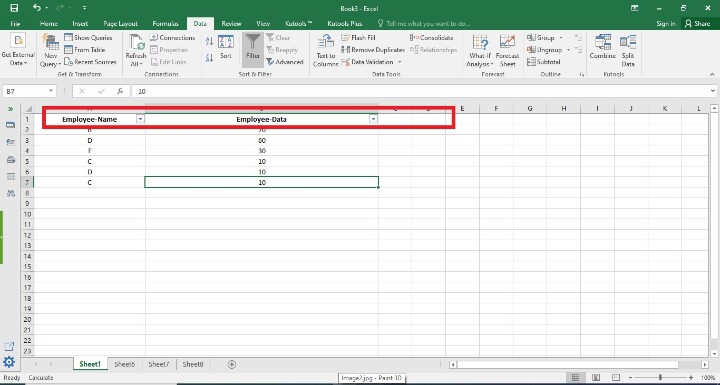Switch to the Review tab
Screen dimensions: 720x385
click(231, 23)
